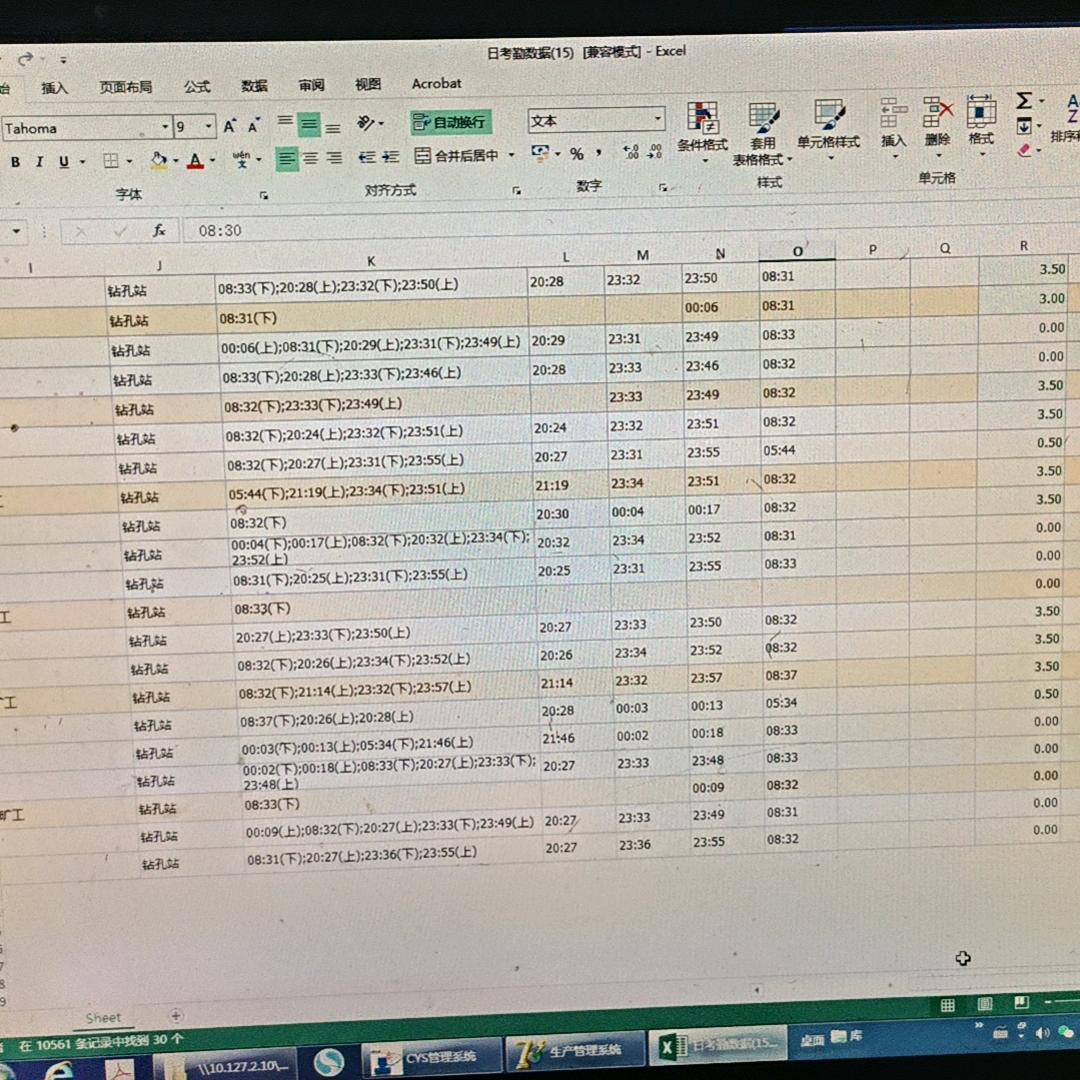Toggle wrap text (自动换行)
This screenshot has width=1080, height=1080.
point(450,122)
